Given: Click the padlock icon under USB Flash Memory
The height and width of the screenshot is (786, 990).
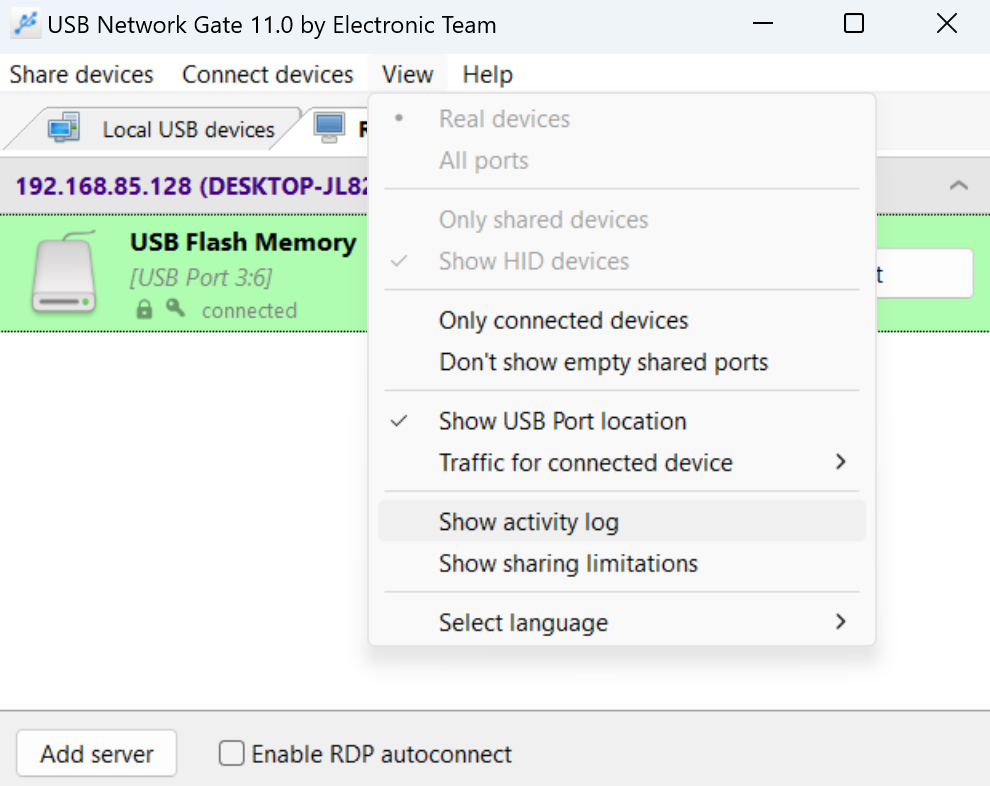Looking at the screenshot, I should click(x=145, y=310).
